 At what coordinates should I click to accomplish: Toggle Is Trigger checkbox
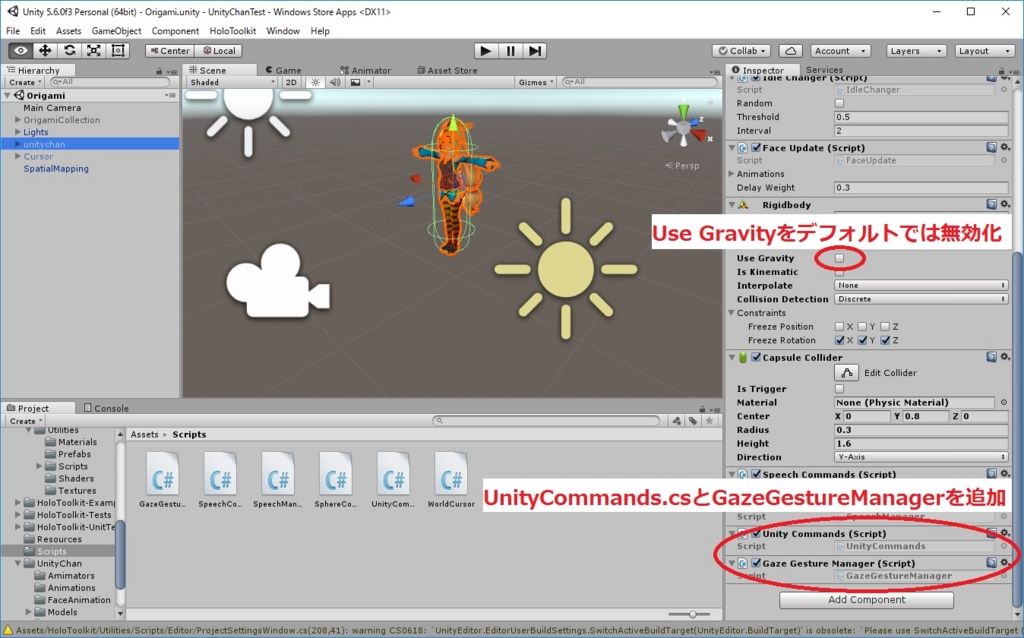coord(839,389)
